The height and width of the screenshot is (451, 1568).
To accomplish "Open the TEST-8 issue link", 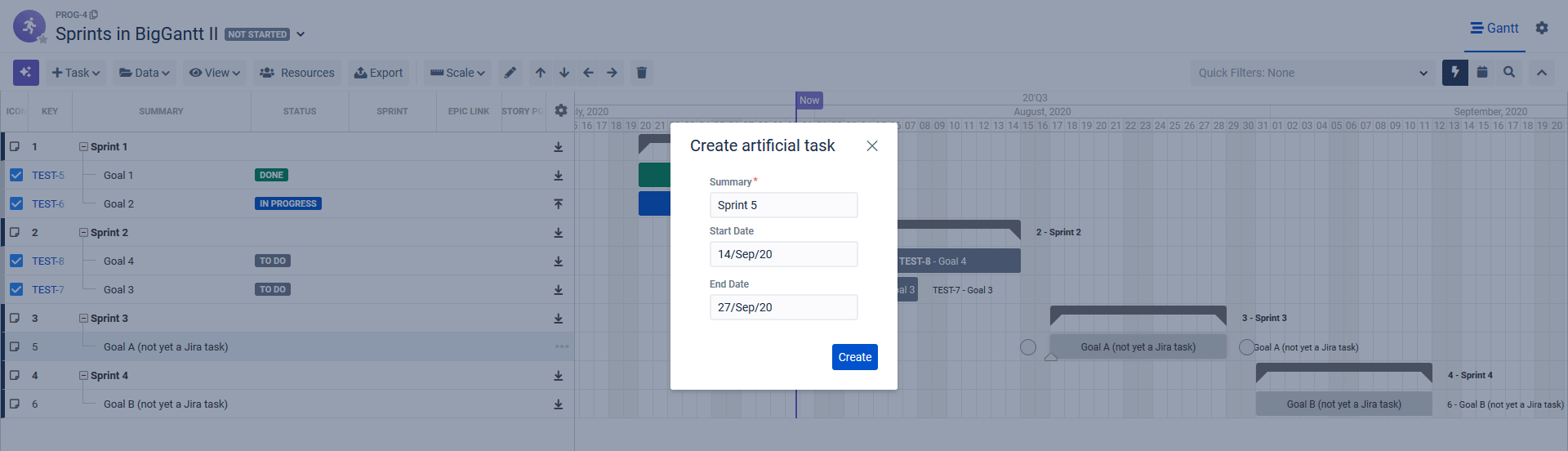I will pyautogui.click(x=48, y=261).
